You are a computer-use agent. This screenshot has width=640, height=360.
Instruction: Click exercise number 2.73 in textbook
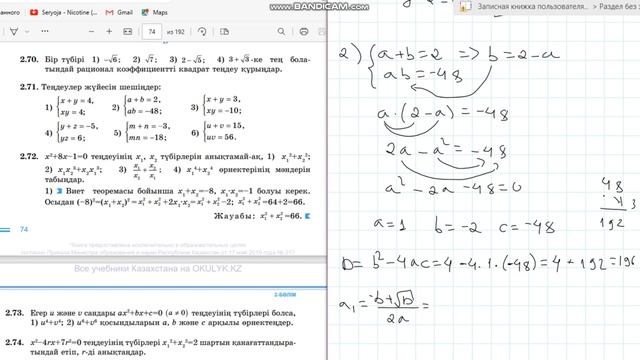click(14, 313)
